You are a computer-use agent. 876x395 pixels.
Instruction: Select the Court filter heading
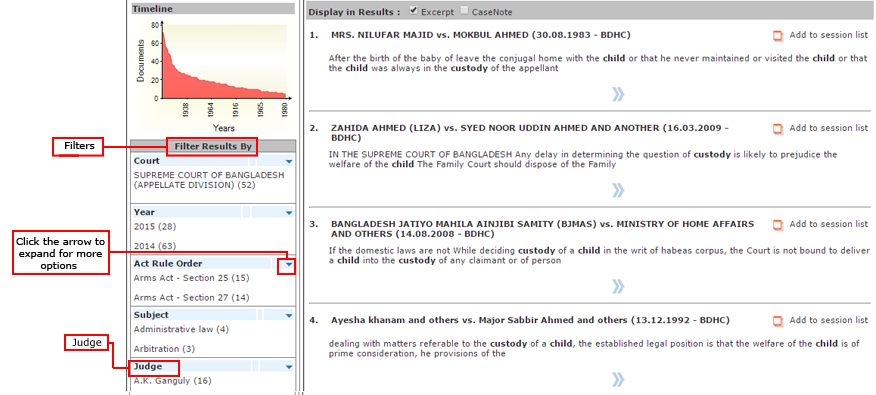coord(146,161)
